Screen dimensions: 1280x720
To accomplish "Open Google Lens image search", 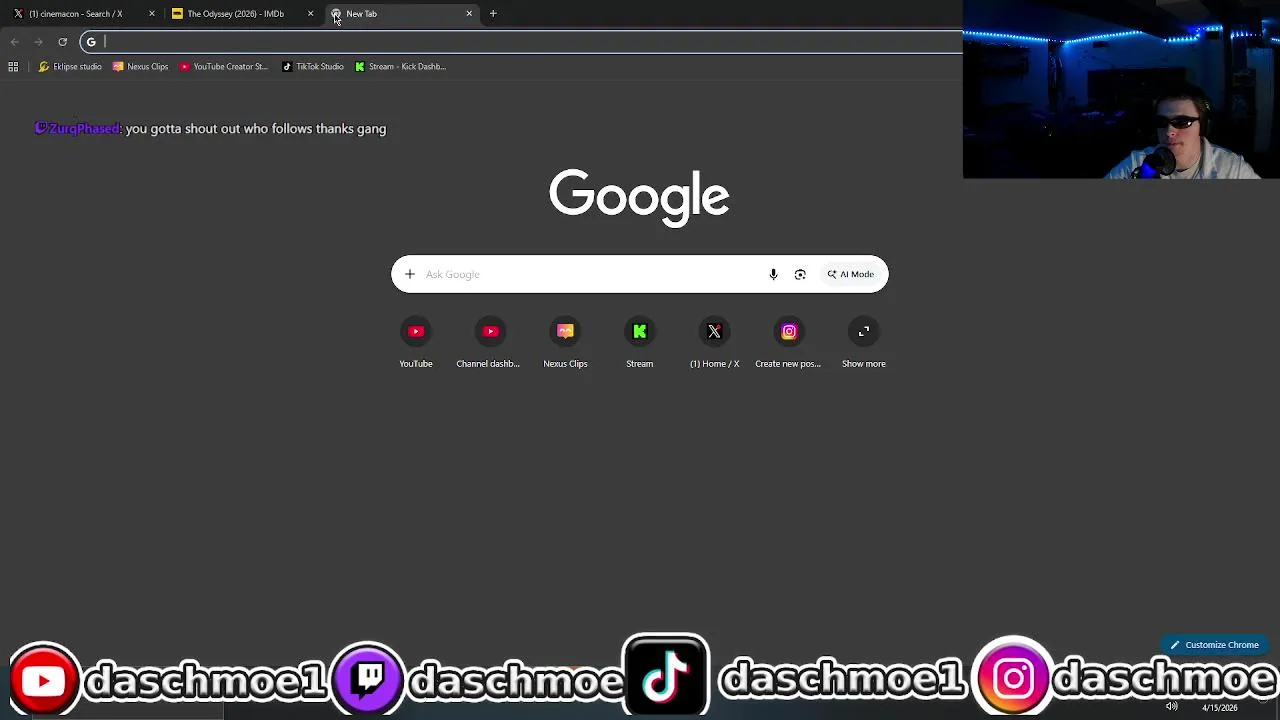I will pos(800,274).
